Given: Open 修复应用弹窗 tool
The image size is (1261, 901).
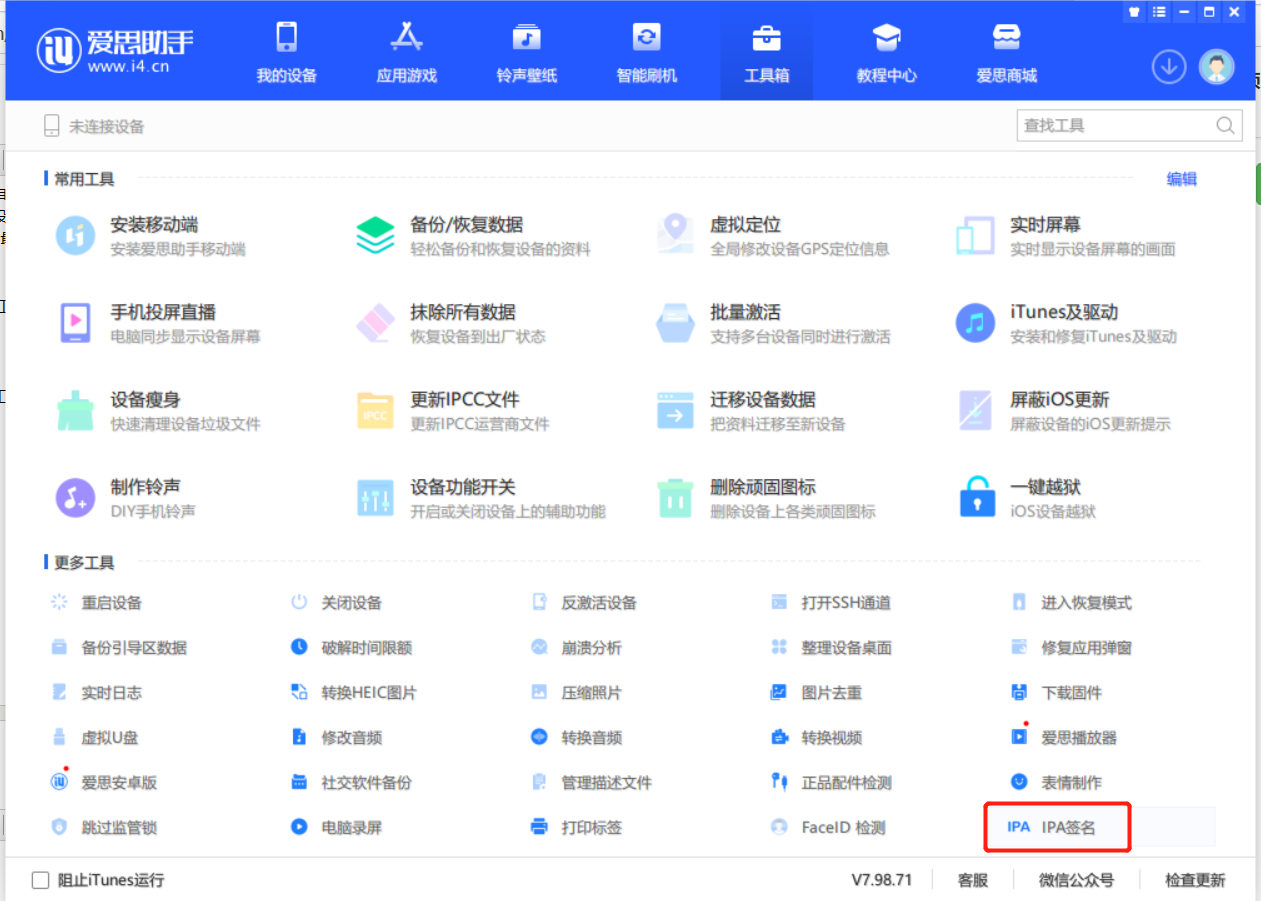Looking at the screenshot, I should [x=1072, y=648].
